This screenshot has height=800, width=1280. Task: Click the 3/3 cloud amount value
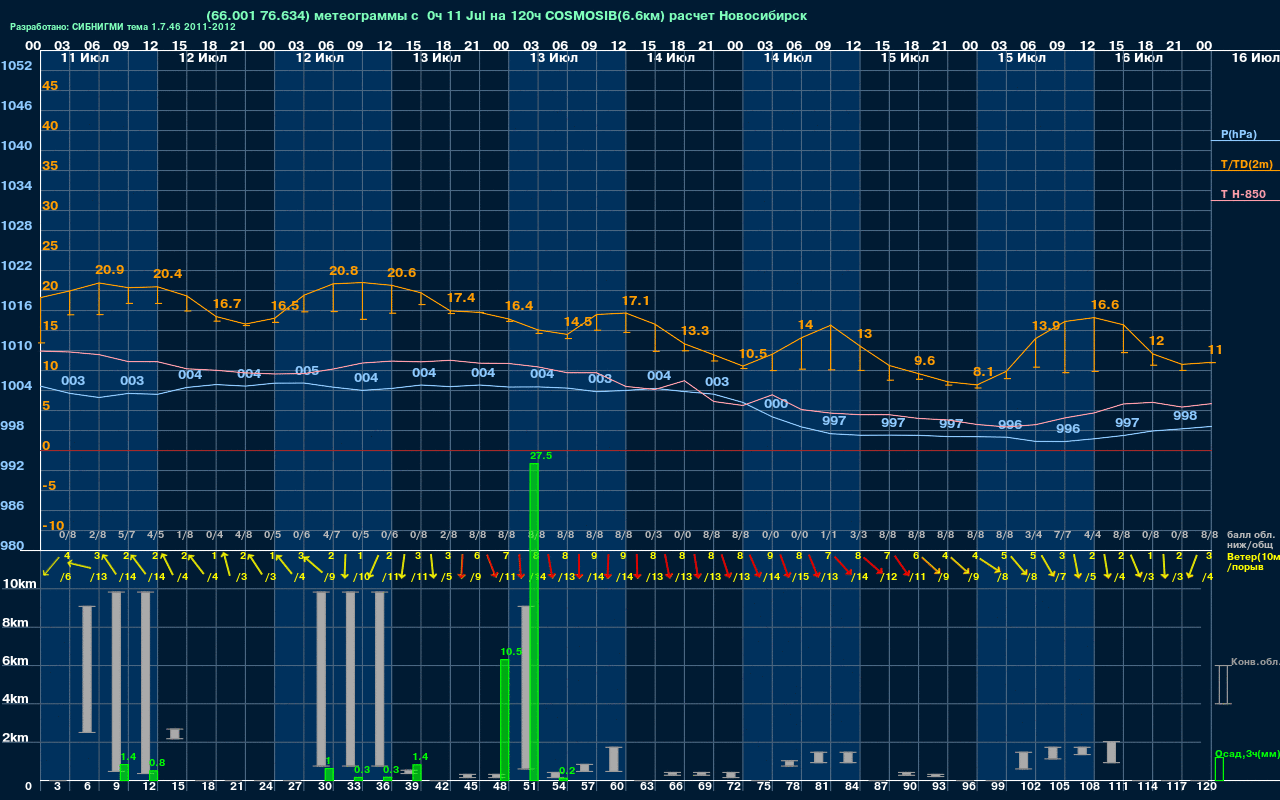[858, 536]
